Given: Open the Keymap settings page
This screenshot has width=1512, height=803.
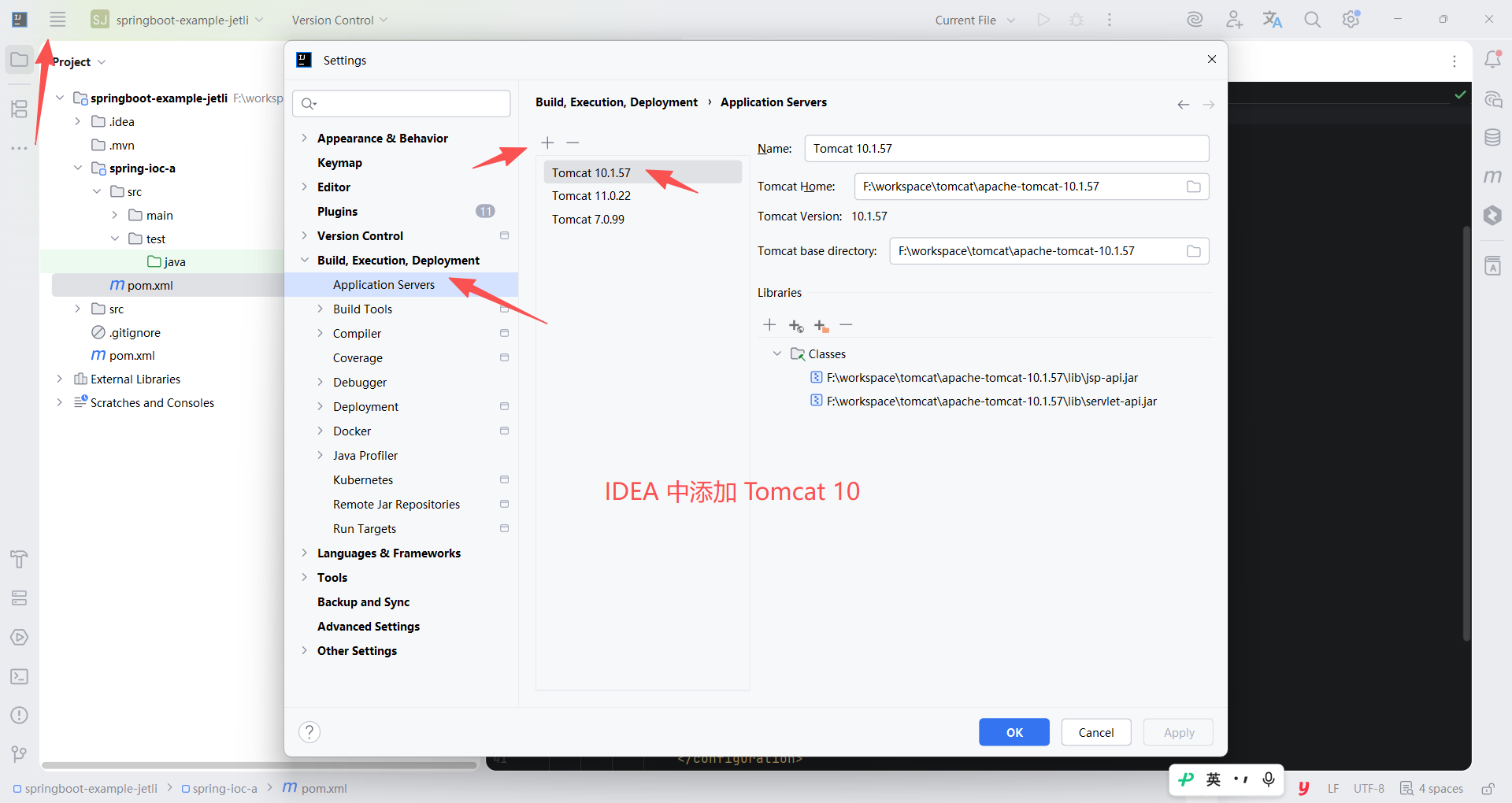Looking at the screenshot, I should [339, 163].
